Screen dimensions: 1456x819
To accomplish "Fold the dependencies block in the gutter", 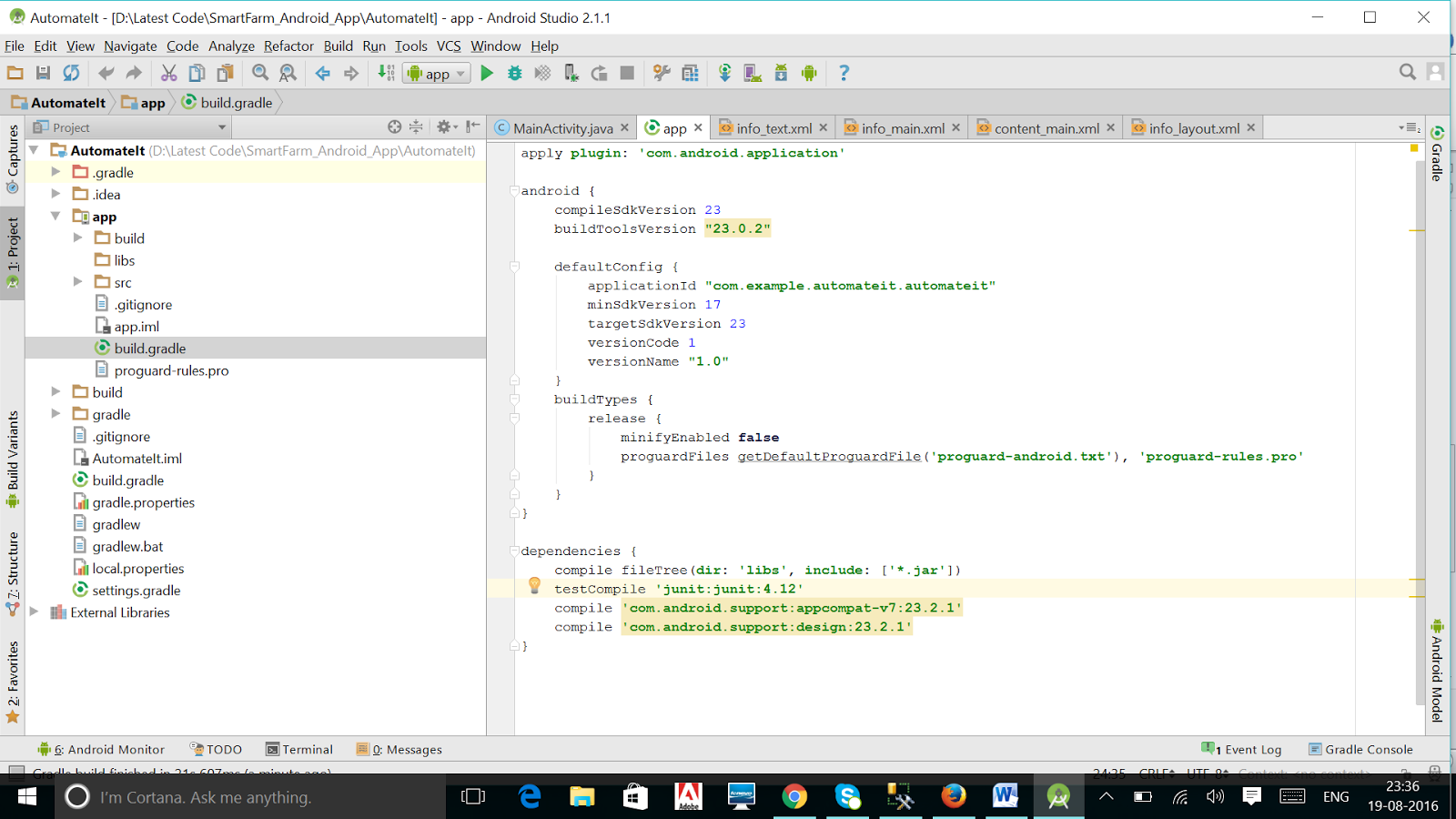I will (514, 551).
